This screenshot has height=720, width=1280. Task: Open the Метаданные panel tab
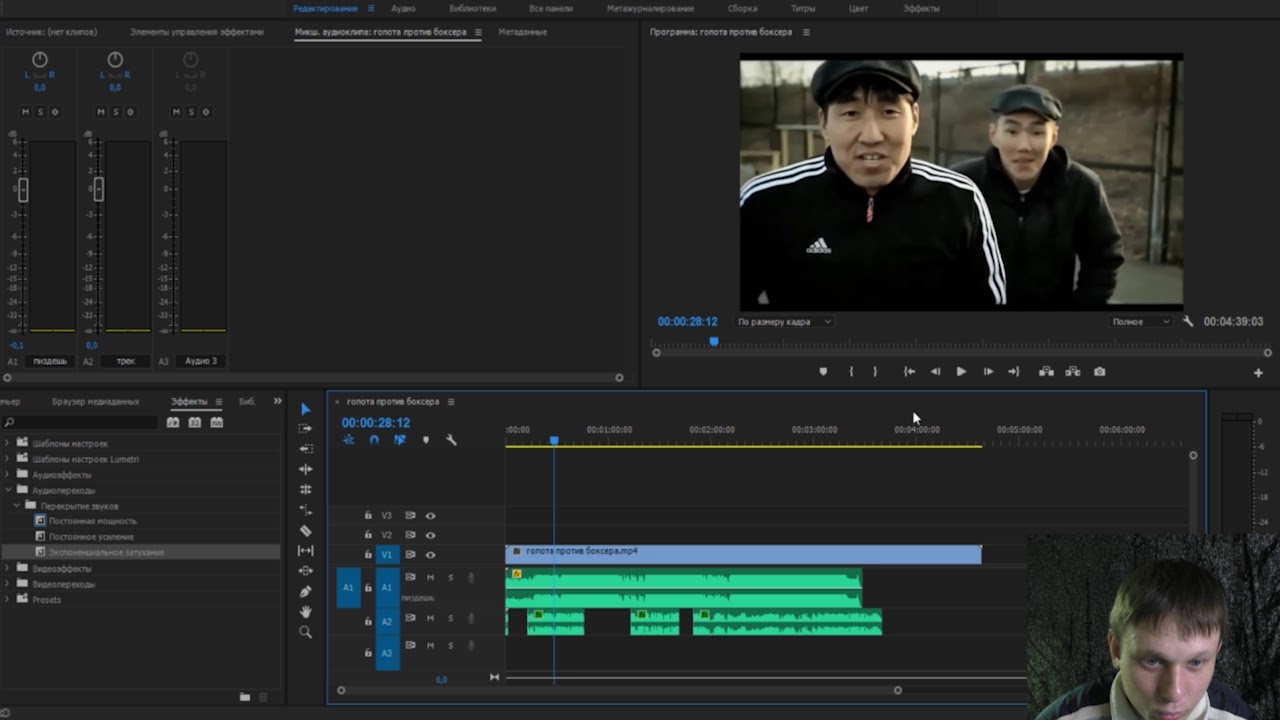point(522,32)
